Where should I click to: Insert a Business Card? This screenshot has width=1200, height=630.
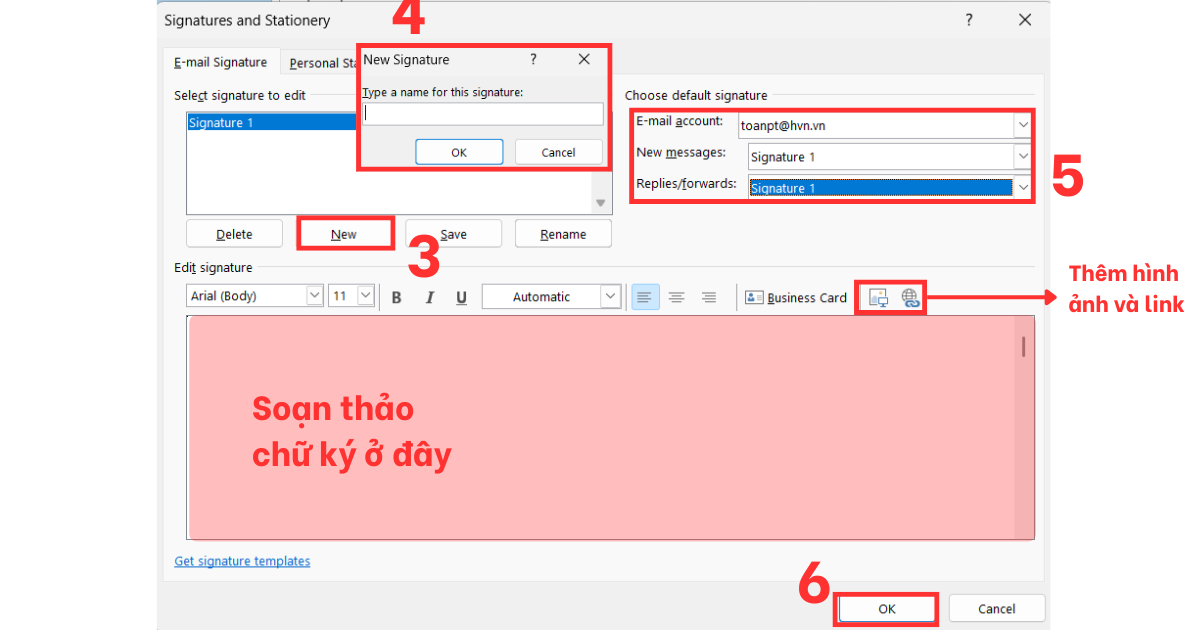[x=795, y=297]
